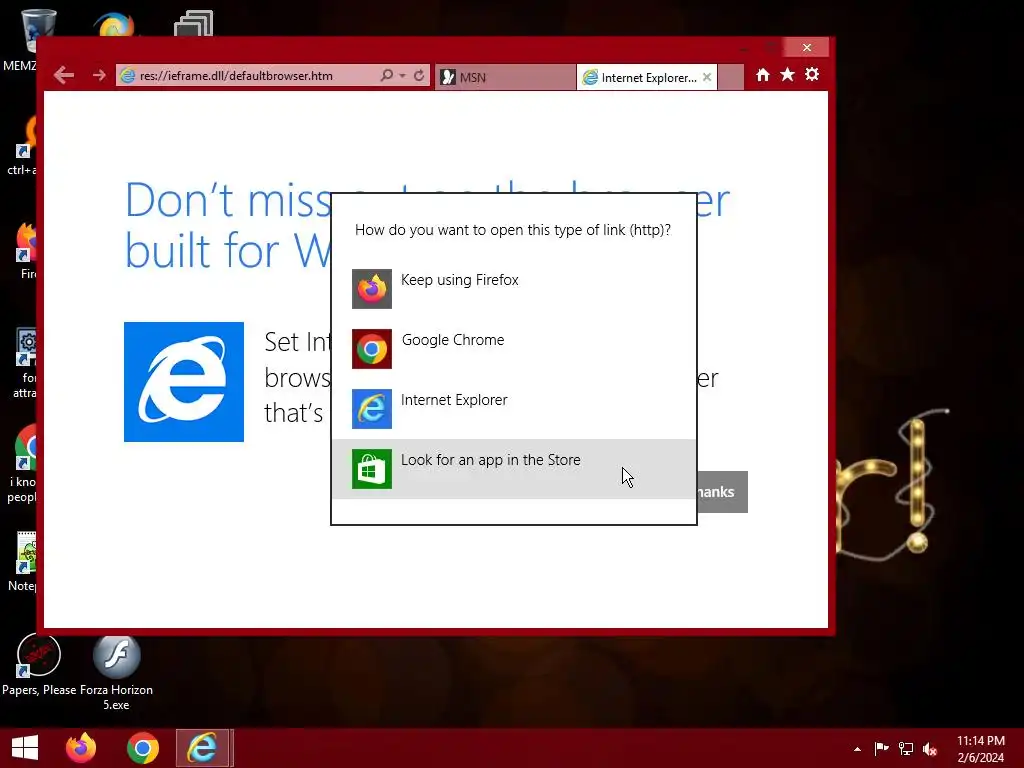The image size is (1024, 768).
Task: Open the Windows Start button
Action: (25, 748)
